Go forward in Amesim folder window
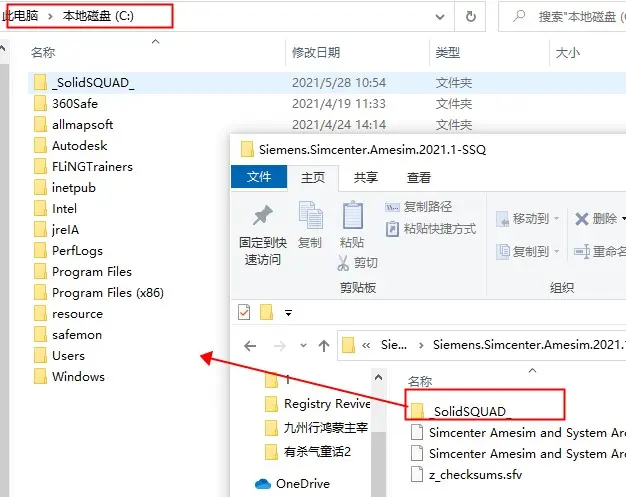 pos(279,346)
